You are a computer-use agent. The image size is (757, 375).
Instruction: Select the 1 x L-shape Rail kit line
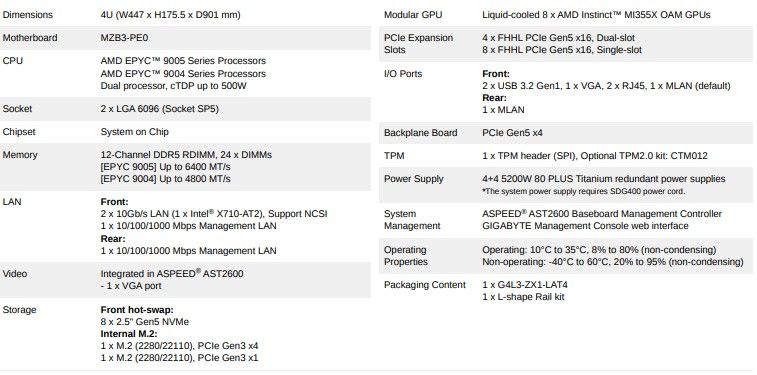pyautogui.click(x=523, y=297)
